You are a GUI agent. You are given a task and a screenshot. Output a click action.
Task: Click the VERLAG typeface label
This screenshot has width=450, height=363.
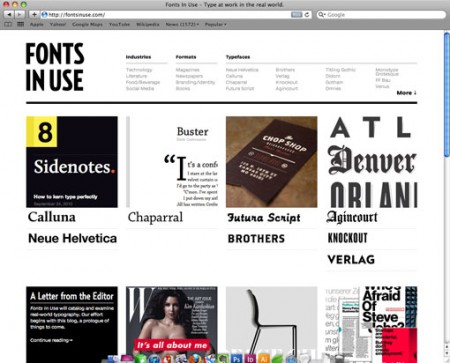[x=351, y=259]
